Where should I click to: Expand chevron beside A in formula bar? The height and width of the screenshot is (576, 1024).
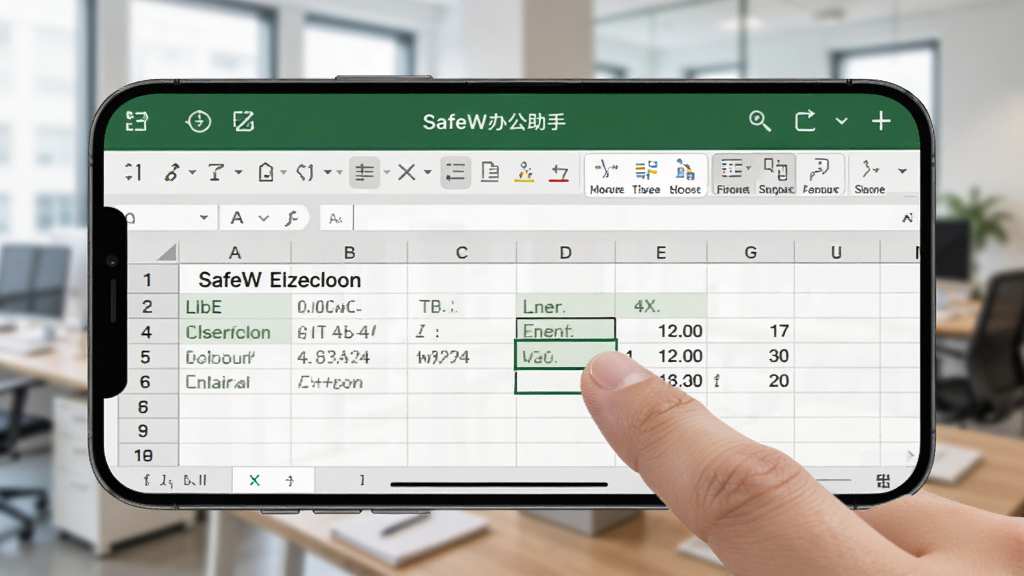pyautogui.click(x=263, y=218)
